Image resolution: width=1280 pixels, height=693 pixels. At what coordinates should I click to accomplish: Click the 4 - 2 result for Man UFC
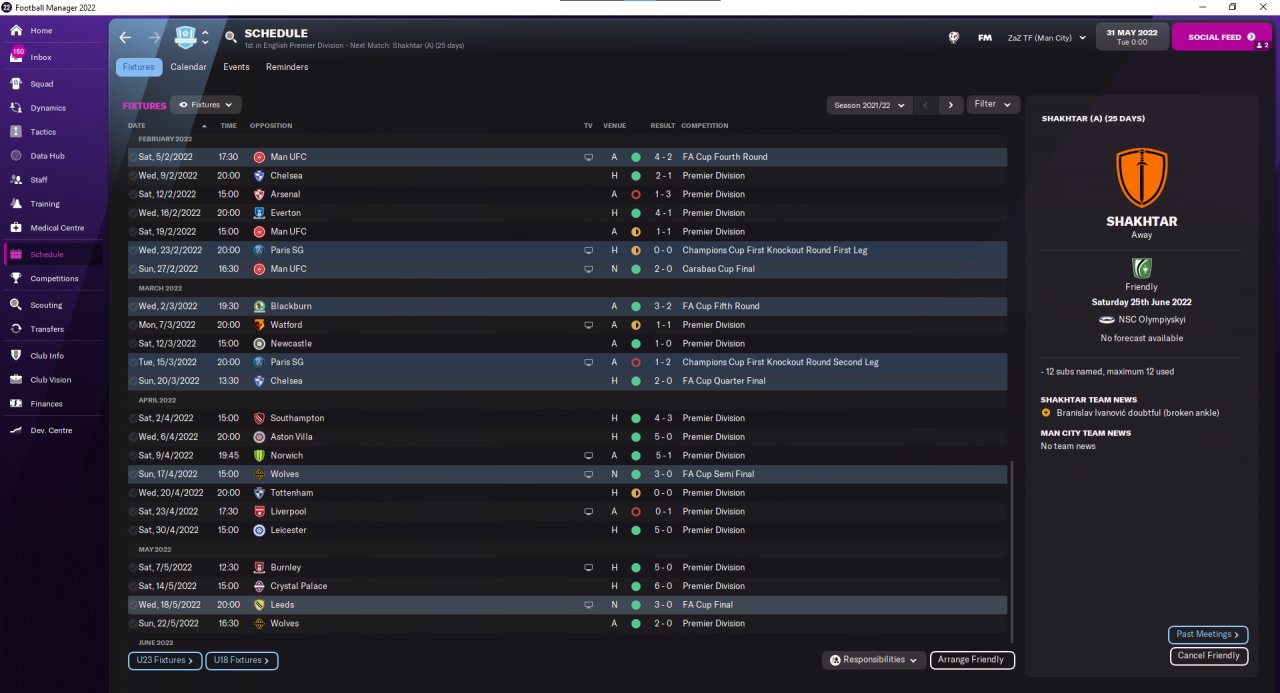[x=663, y=157]
